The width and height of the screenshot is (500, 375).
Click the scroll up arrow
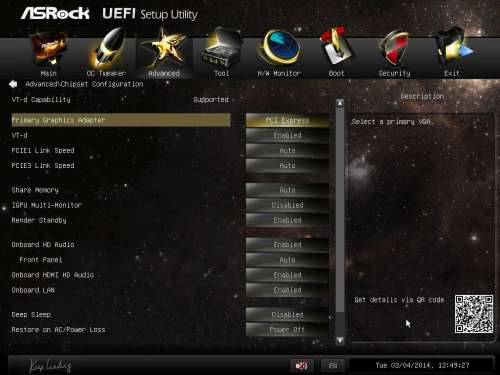coord(340,103)
